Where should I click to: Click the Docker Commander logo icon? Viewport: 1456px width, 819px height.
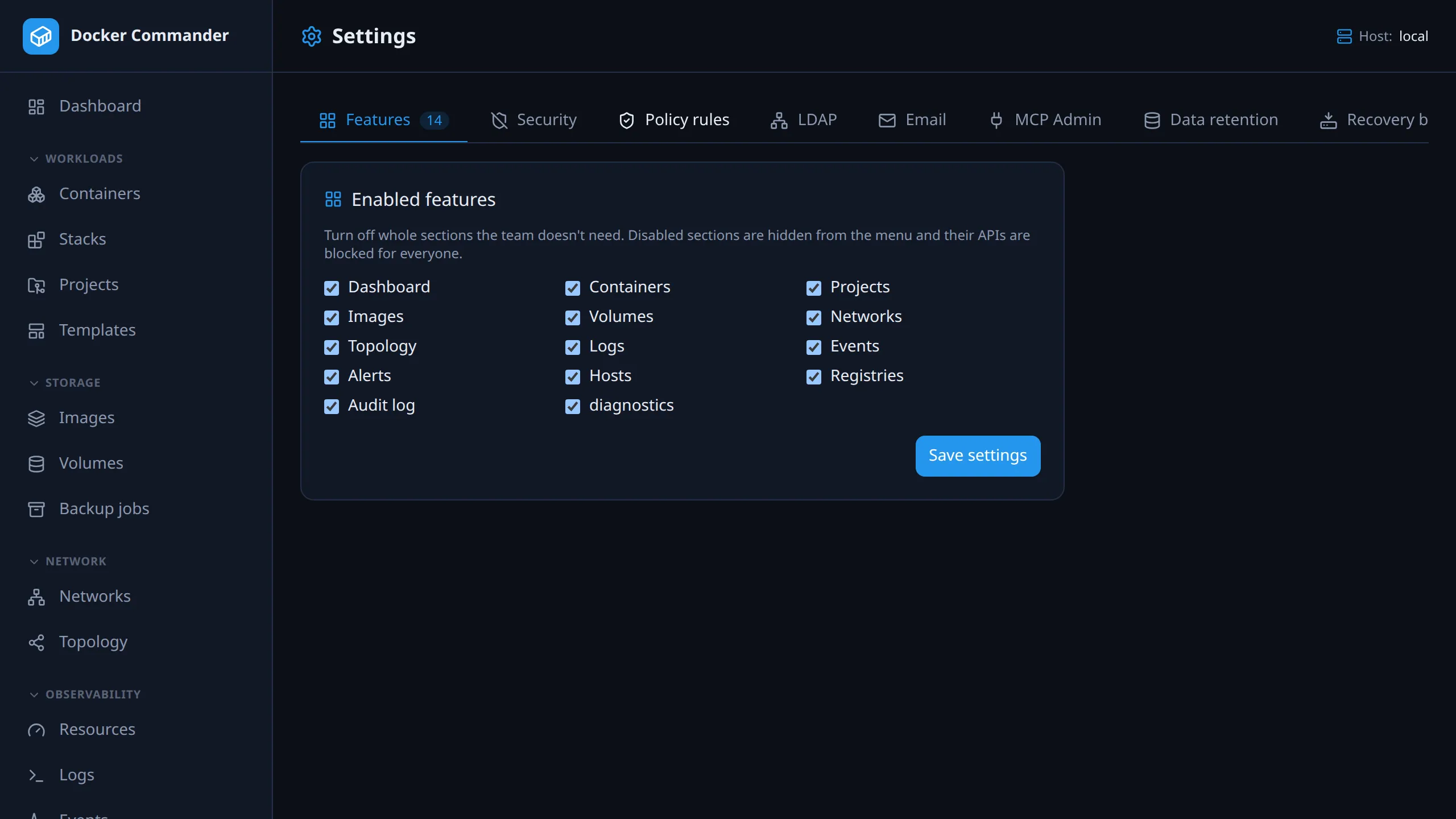pos(40,36)
